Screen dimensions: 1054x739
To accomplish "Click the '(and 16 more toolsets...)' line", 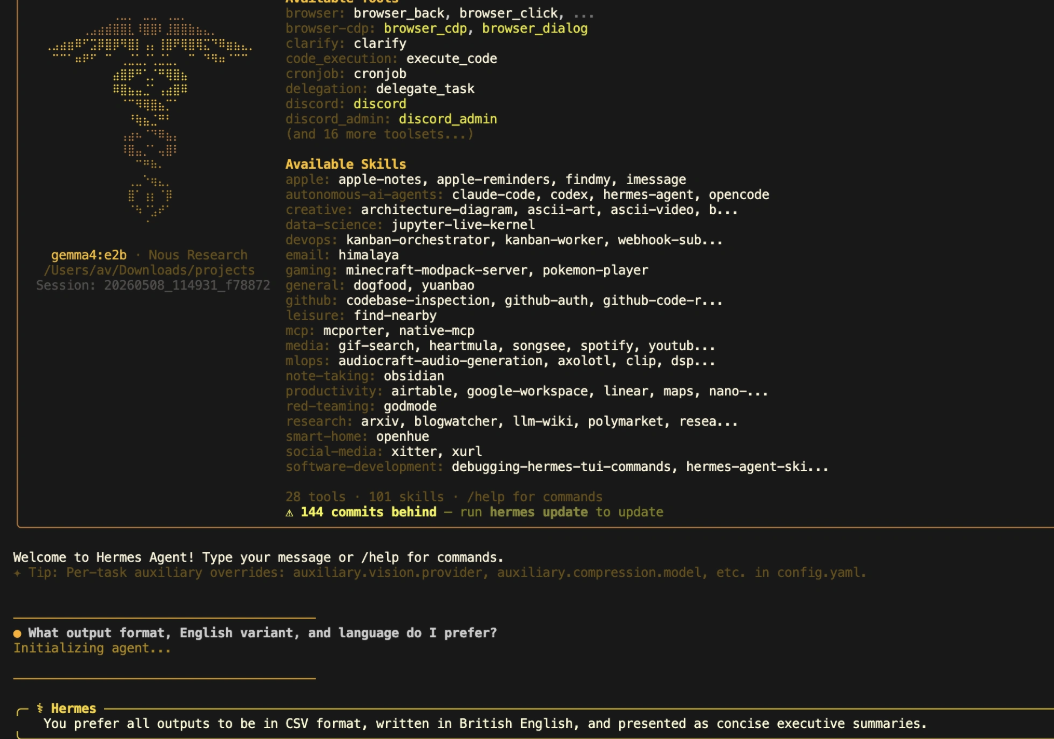I will coord(380,134).
